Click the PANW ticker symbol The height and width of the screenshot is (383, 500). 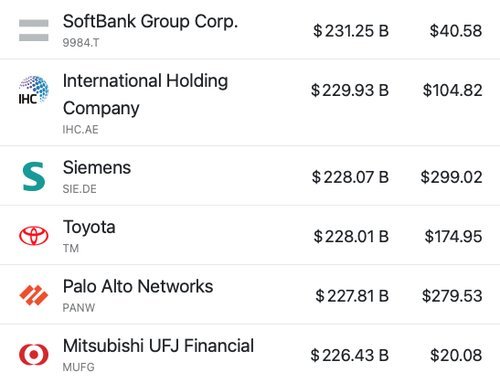tap(79, 307)
